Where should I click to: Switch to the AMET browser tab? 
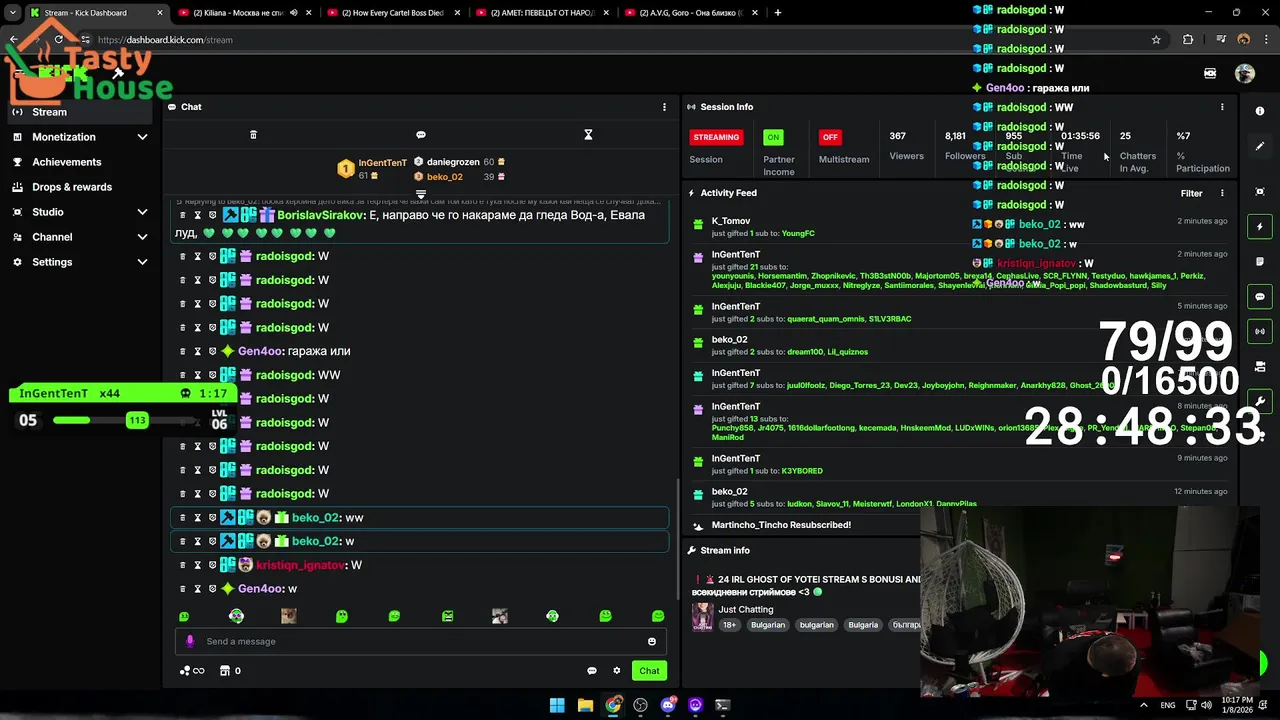coord(542,13)
